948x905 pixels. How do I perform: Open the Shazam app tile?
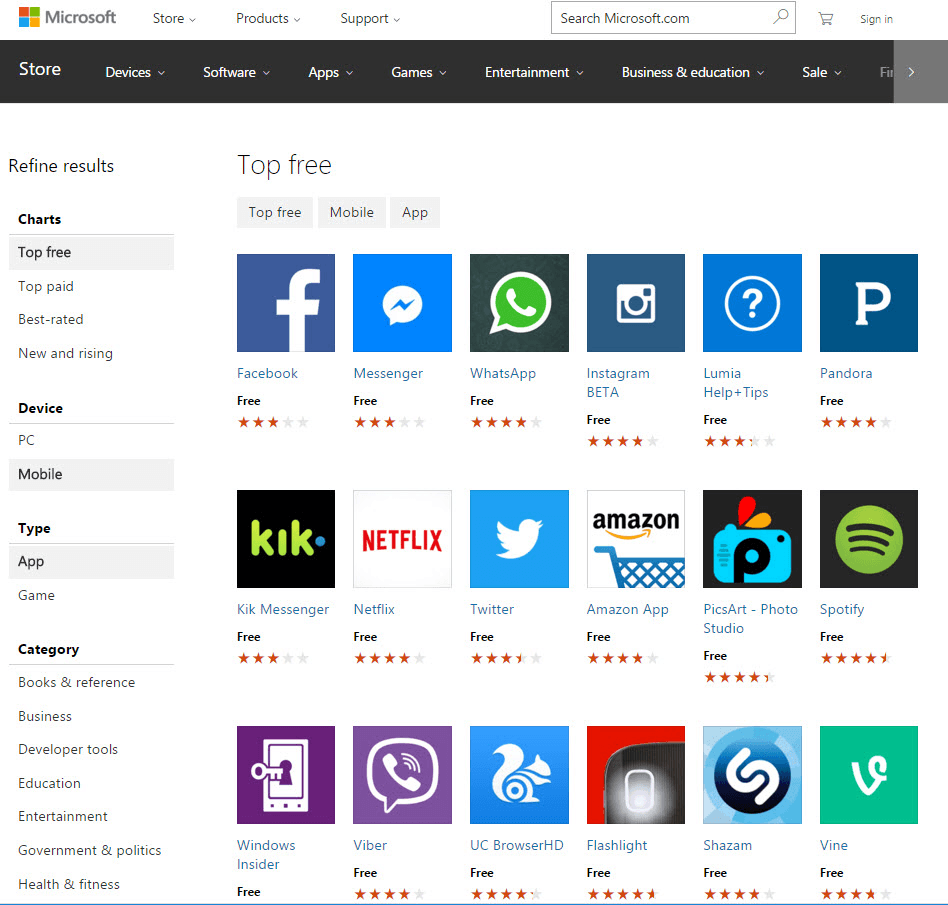(x=752, y=775)
